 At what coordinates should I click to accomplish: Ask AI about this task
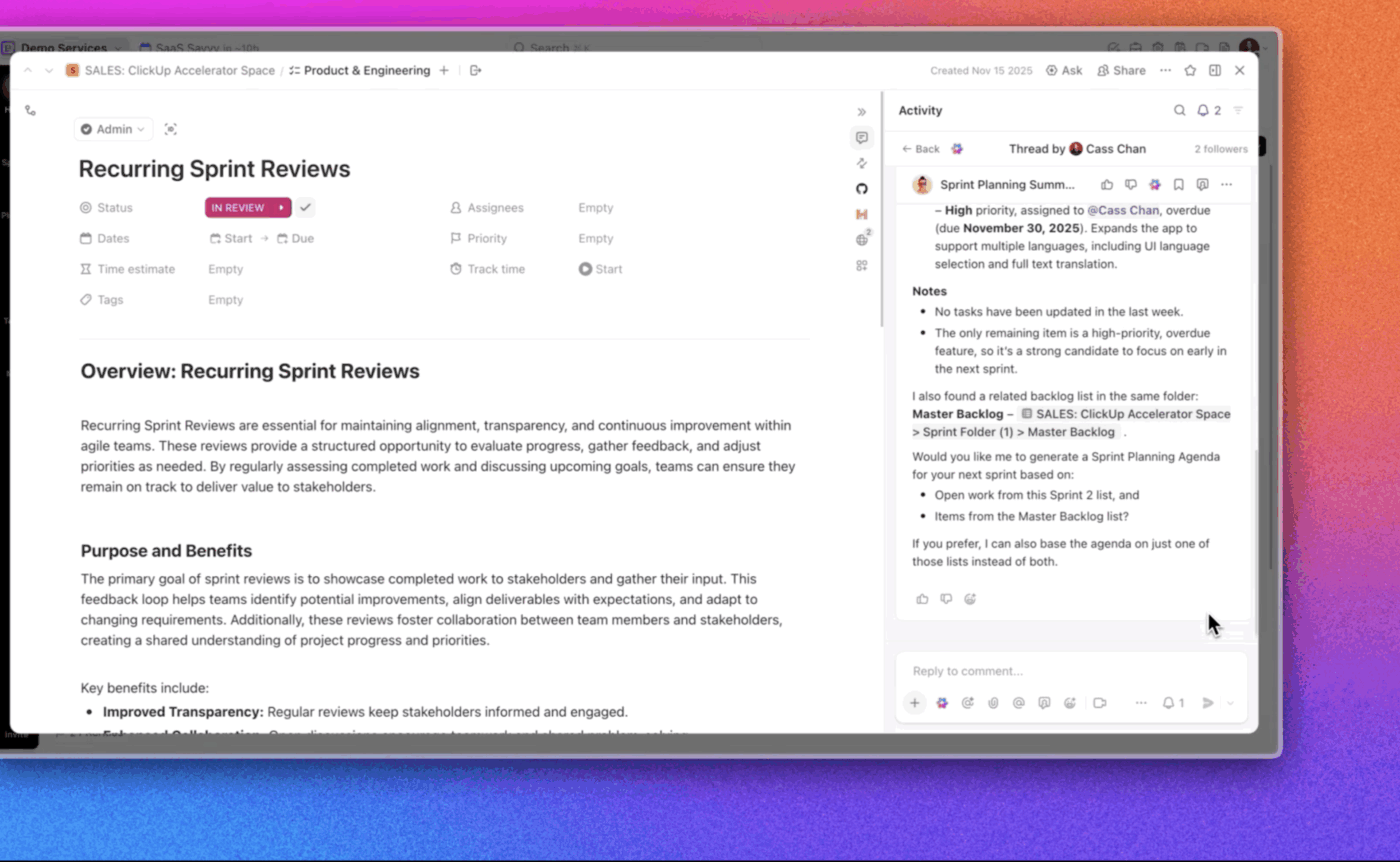(1064, 71)
